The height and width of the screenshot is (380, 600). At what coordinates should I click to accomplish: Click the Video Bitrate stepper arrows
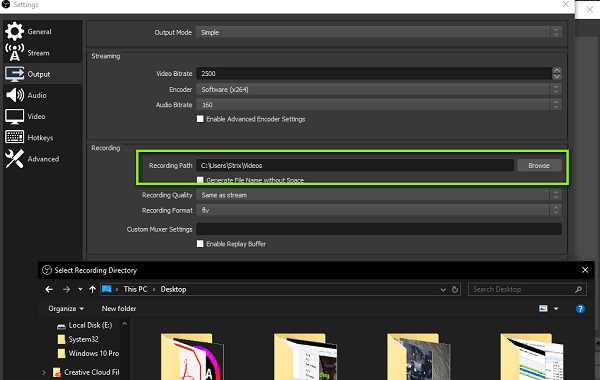tap(556, 73)
